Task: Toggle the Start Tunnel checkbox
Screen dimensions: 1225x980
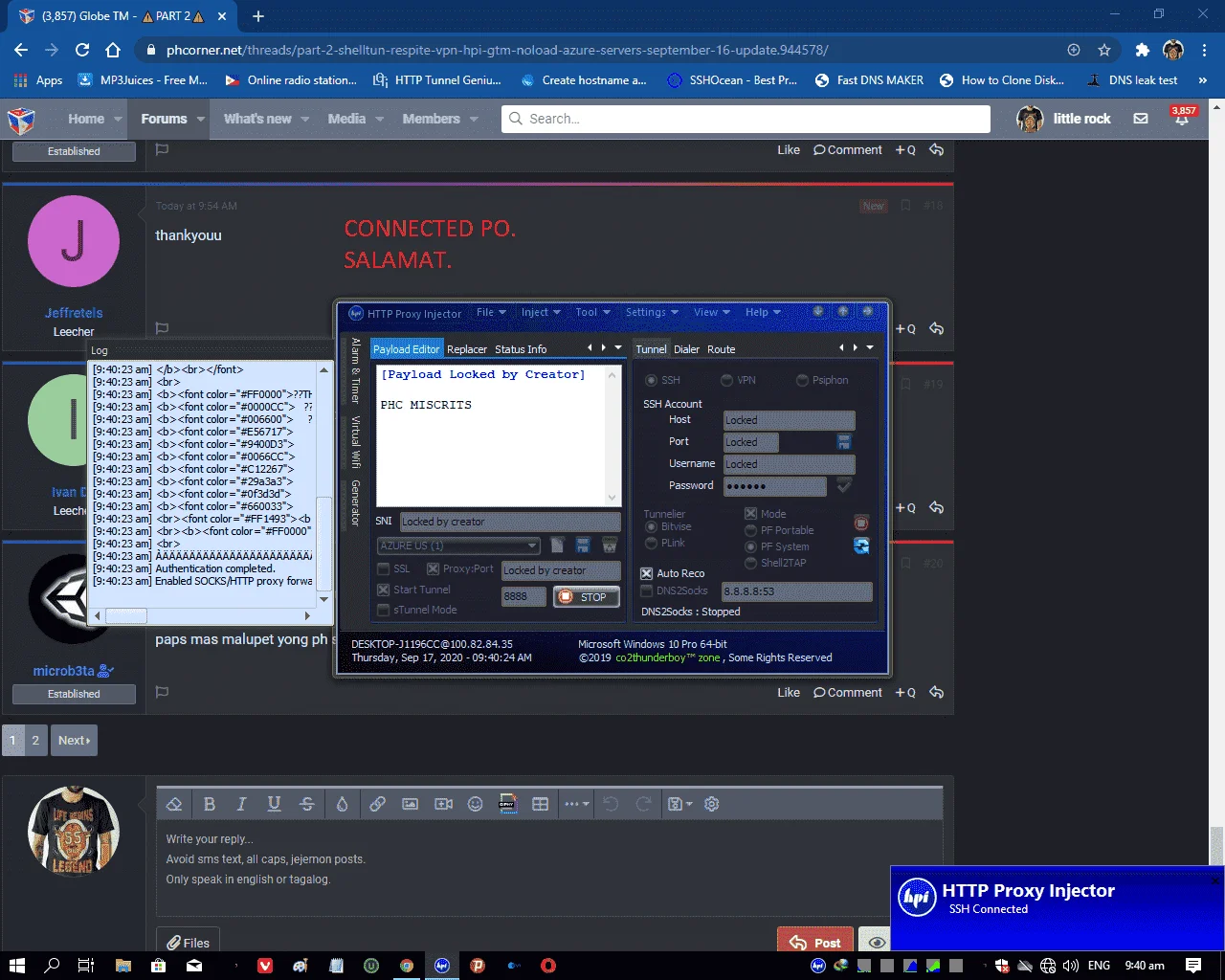Action: pos(384,590)
